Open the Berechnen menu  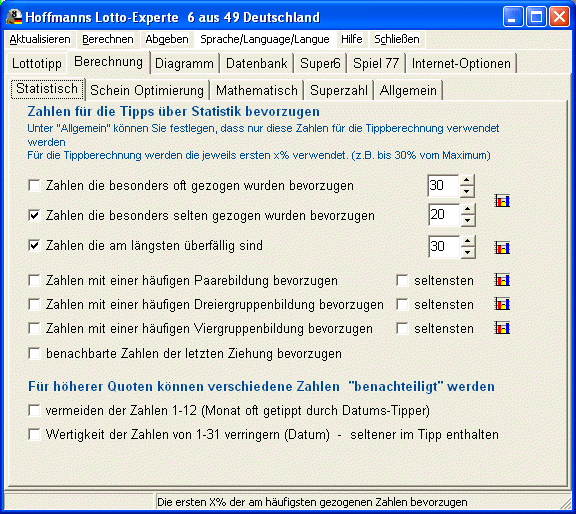click(108, 39)
